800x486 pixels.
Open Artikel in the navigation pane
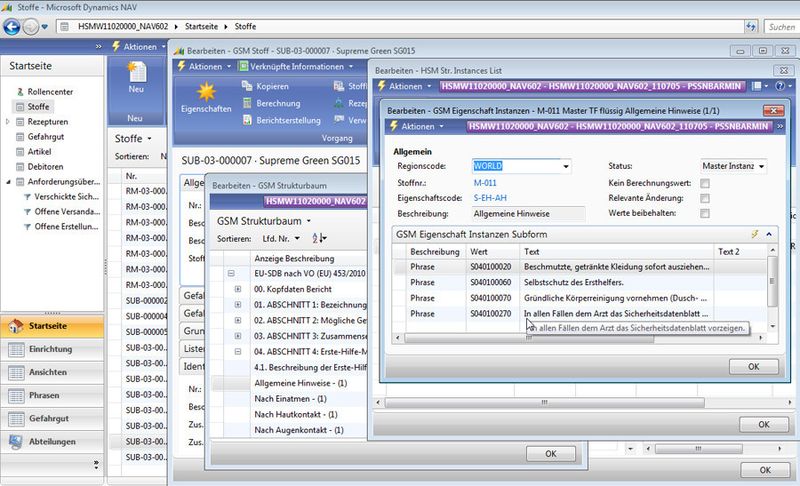click(x=39, y=151)
